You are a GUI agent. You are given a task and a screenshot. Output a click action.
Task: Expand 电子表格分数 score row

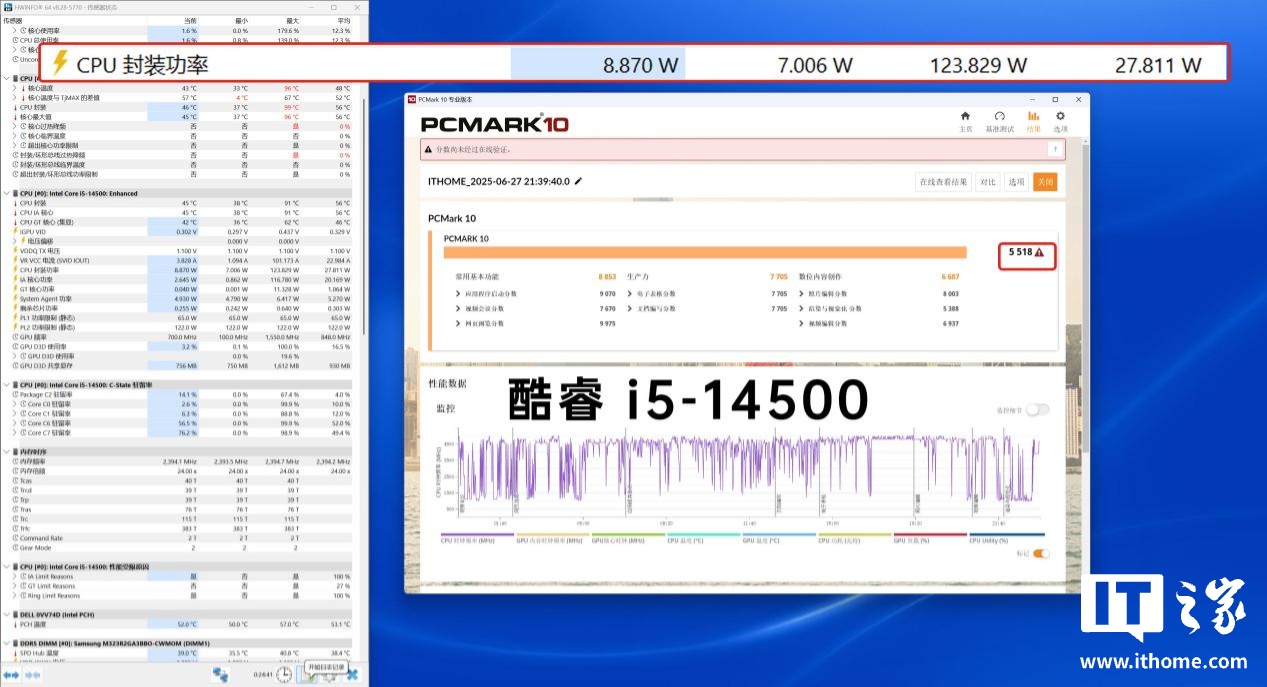(630, 294)
